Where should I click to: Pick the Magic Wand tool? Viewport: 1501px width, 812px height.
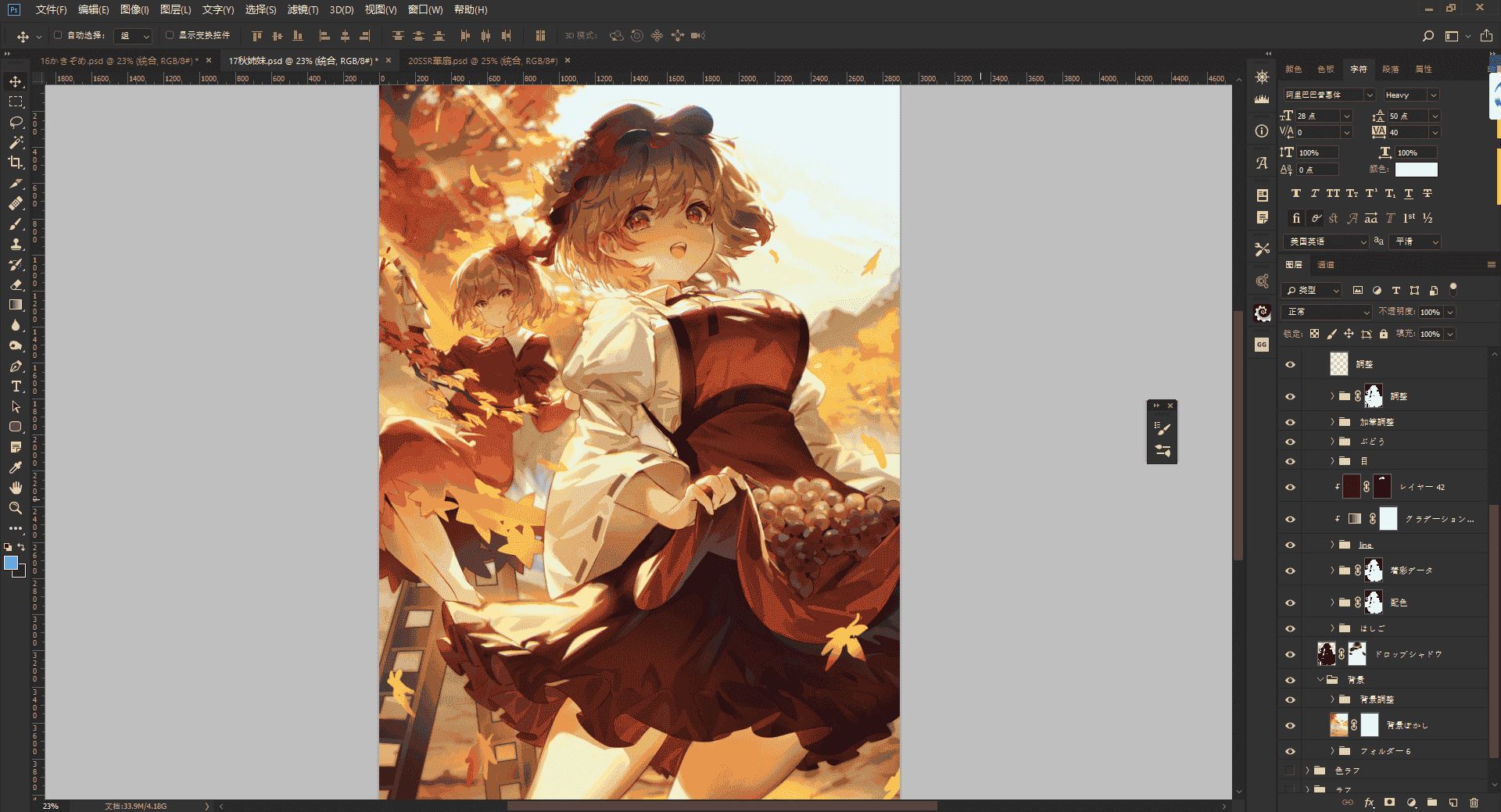pos(16,142)
